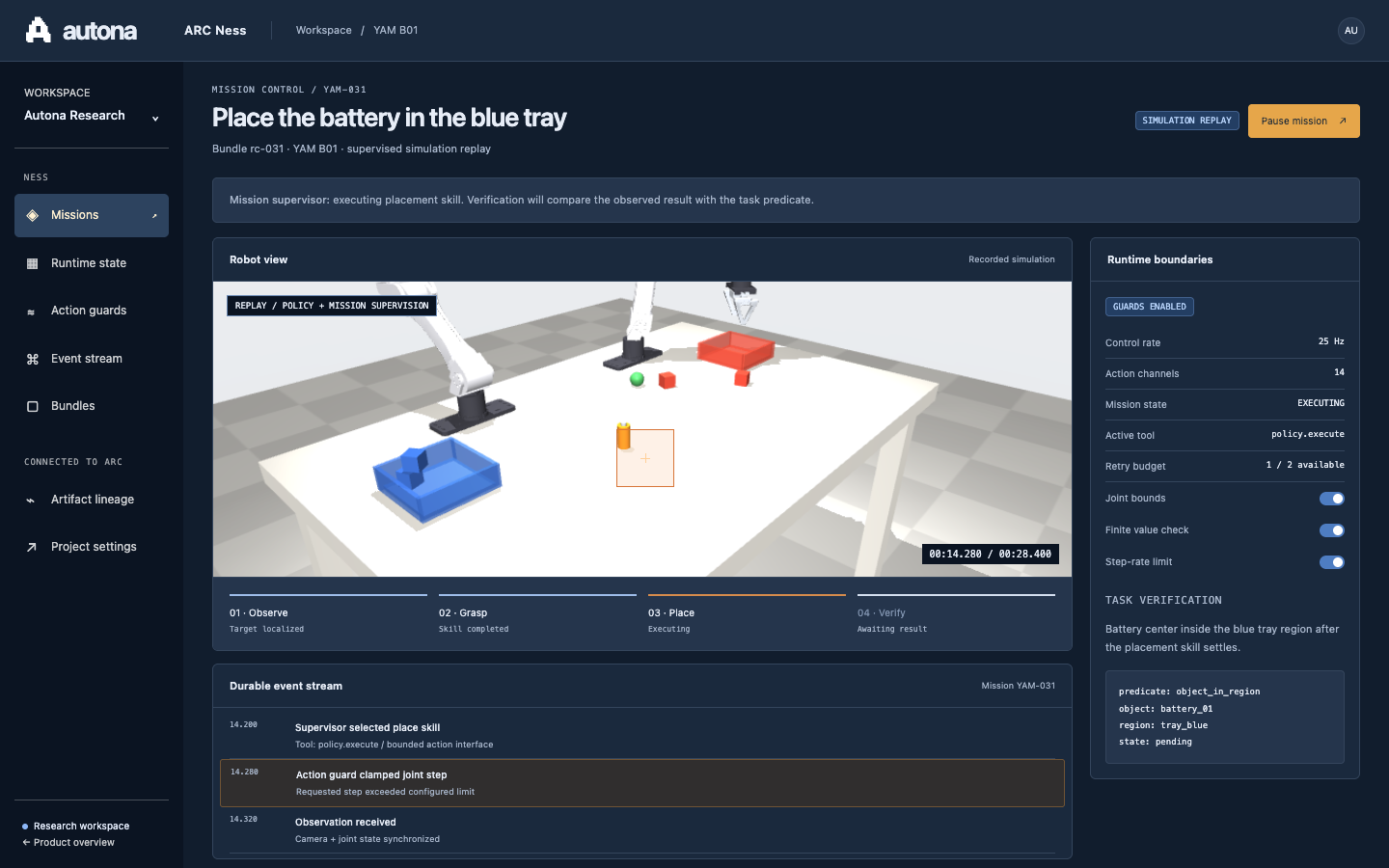Open Runtime state page
The image size is (1389, 868).
pos(92,263)
